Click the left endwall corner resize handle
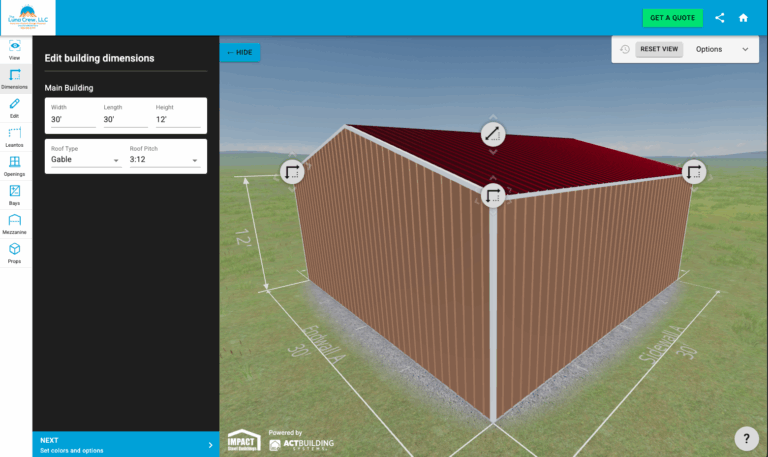 [x=292, y=172]
